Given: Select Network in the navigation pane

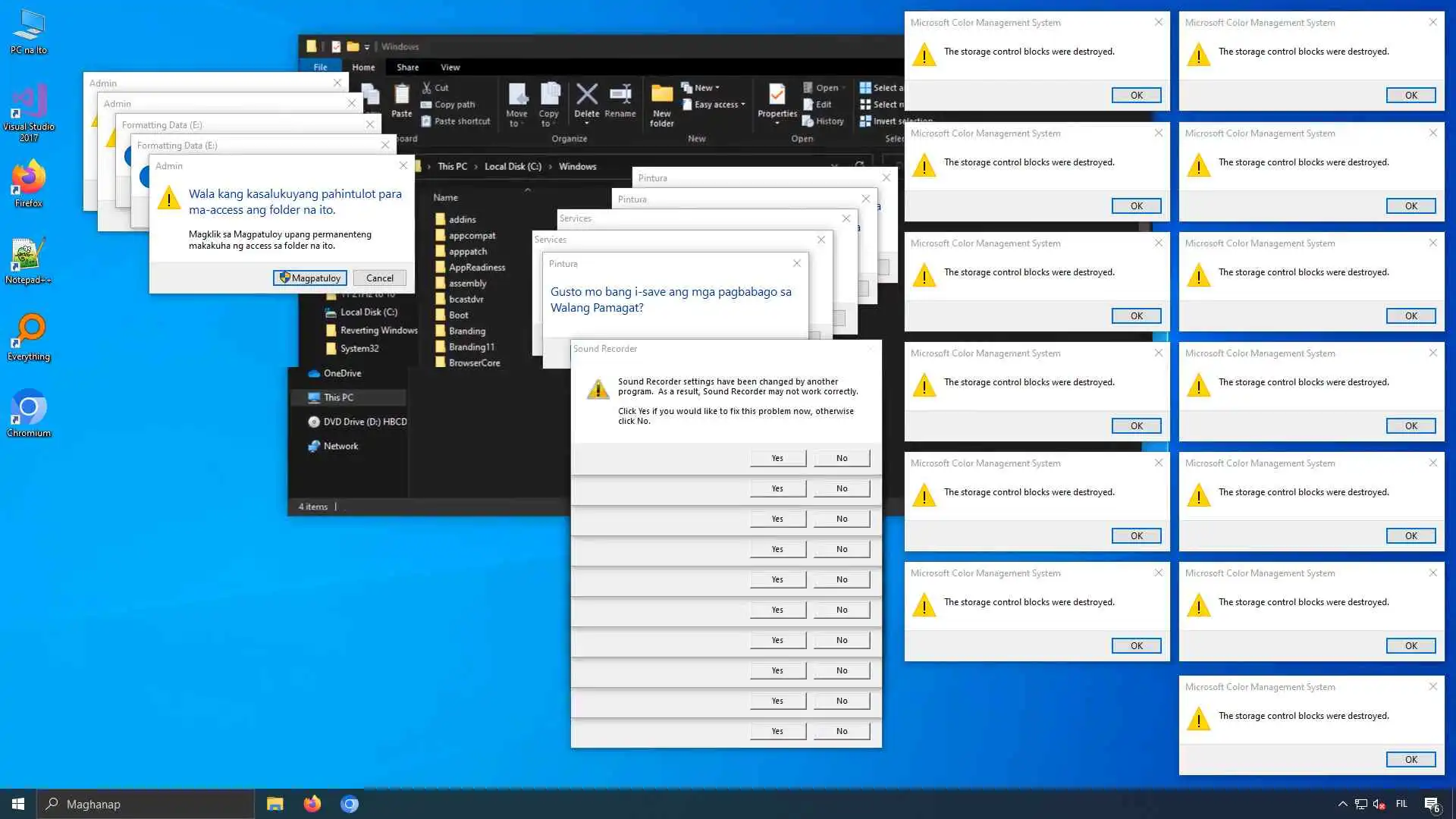Looking at the screenshot, I should 340,446.
